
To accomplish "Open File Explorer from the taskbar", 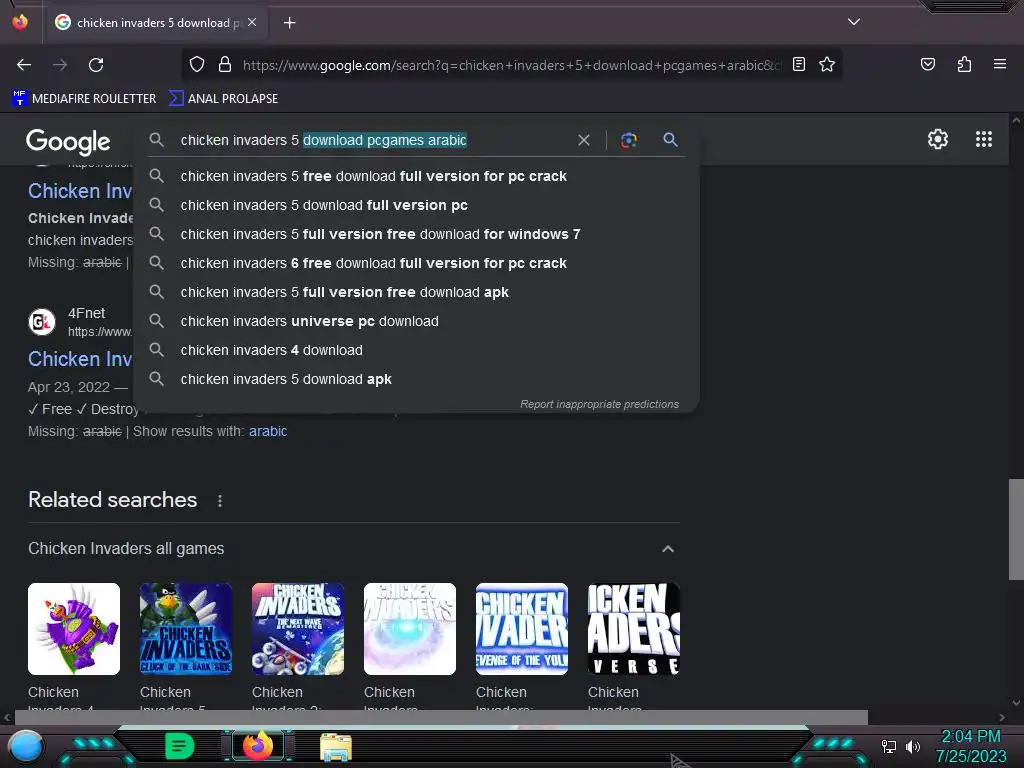I will 336,746.
